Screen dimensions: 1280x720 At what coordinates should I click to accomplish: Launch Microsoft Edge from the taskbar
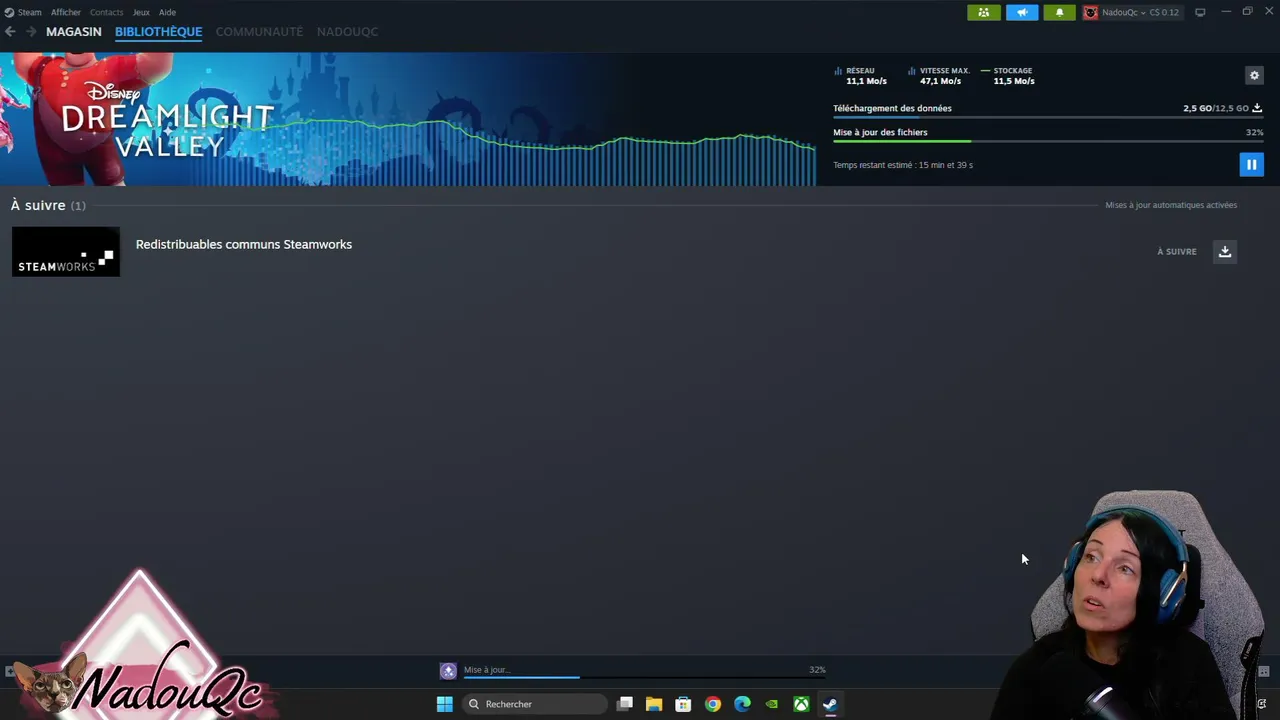pyautogui.click(x=742, y=704)
